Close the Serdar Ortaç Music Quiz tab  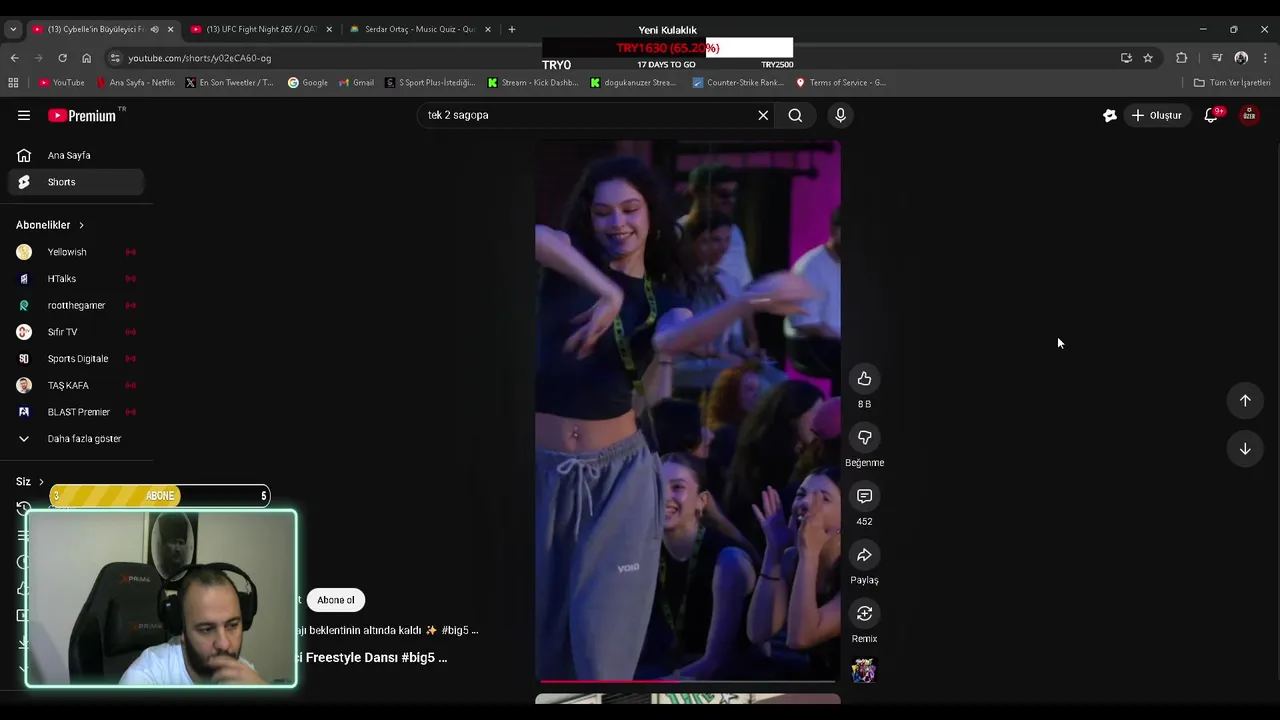tap(488, 29)
